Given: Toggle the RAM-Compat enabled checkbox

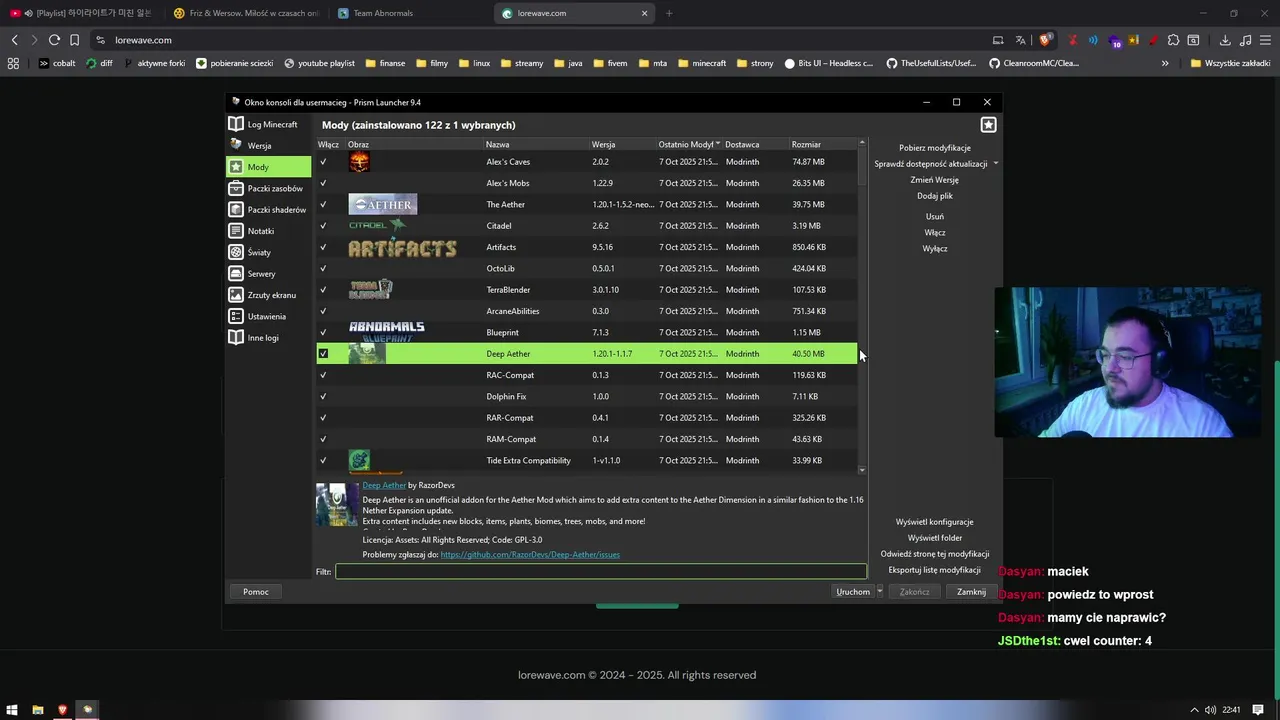Looking at the screenshot, I should (x=323, y=439).
